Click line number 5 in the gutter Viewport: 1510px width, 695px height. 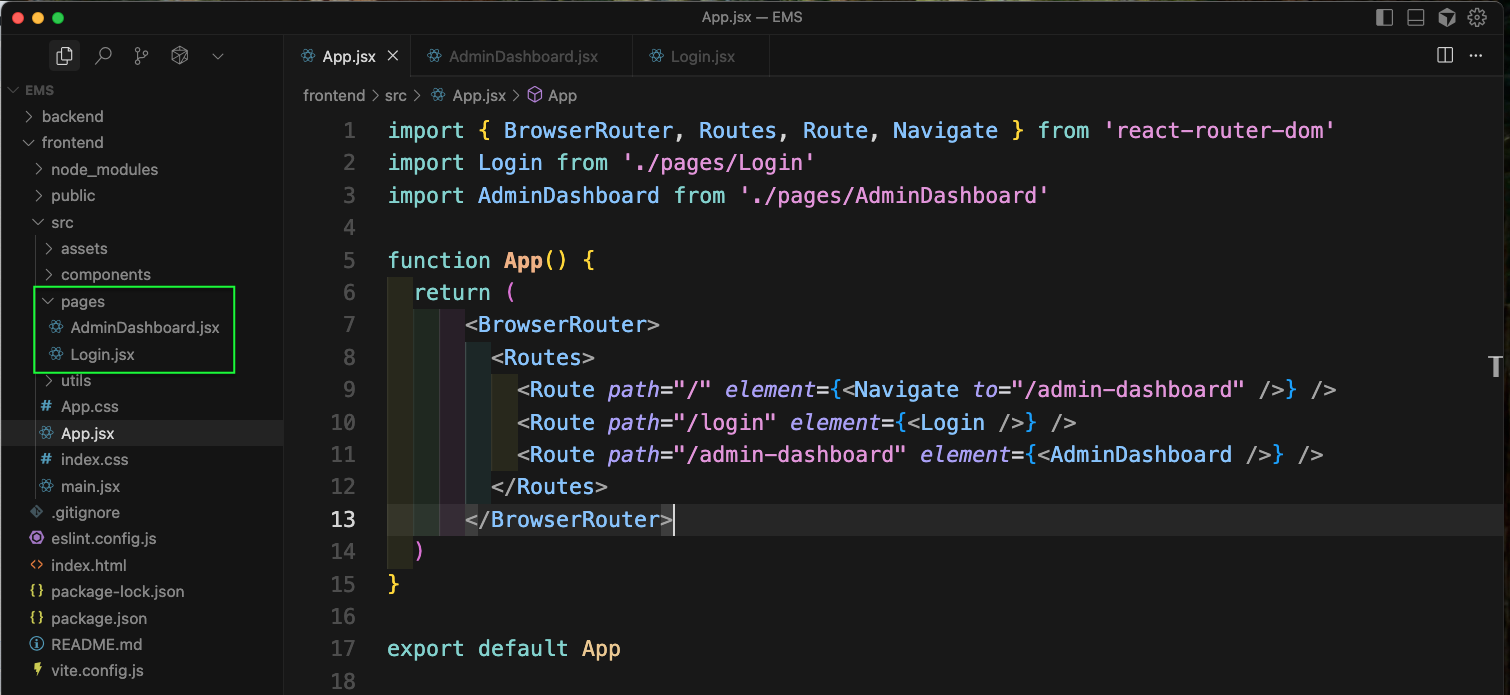349,260
